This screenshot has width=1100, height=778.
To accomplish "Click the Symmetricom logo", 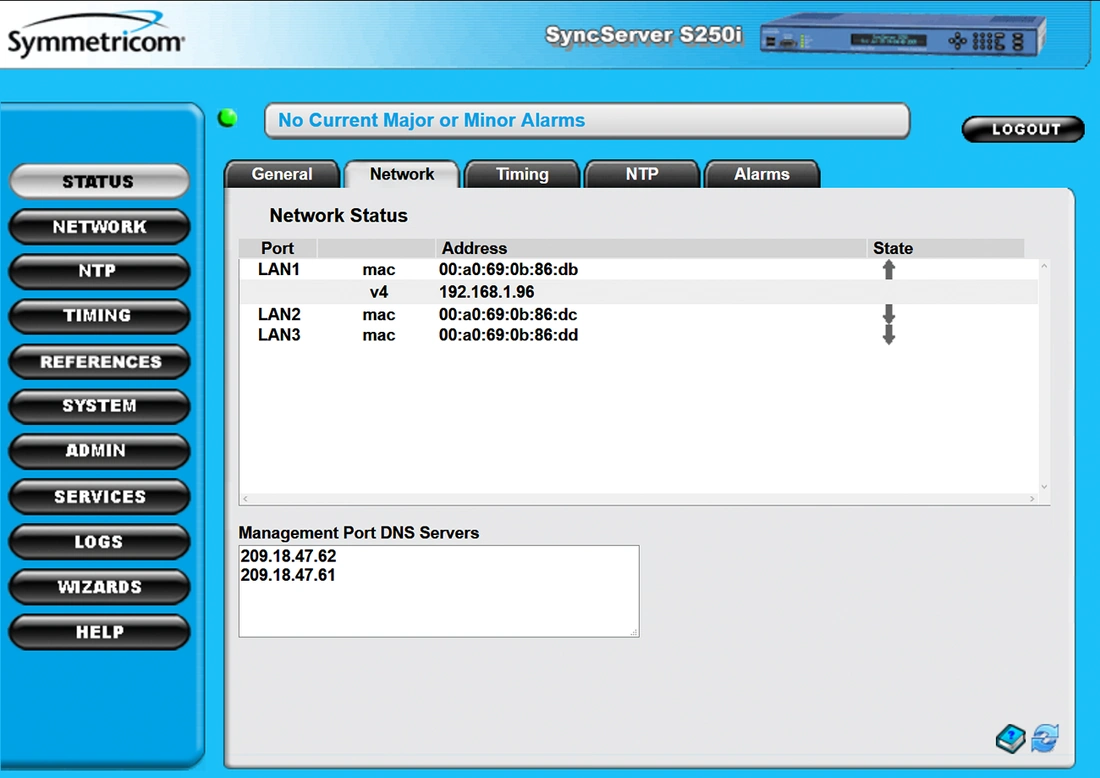I will click(95, 35).
